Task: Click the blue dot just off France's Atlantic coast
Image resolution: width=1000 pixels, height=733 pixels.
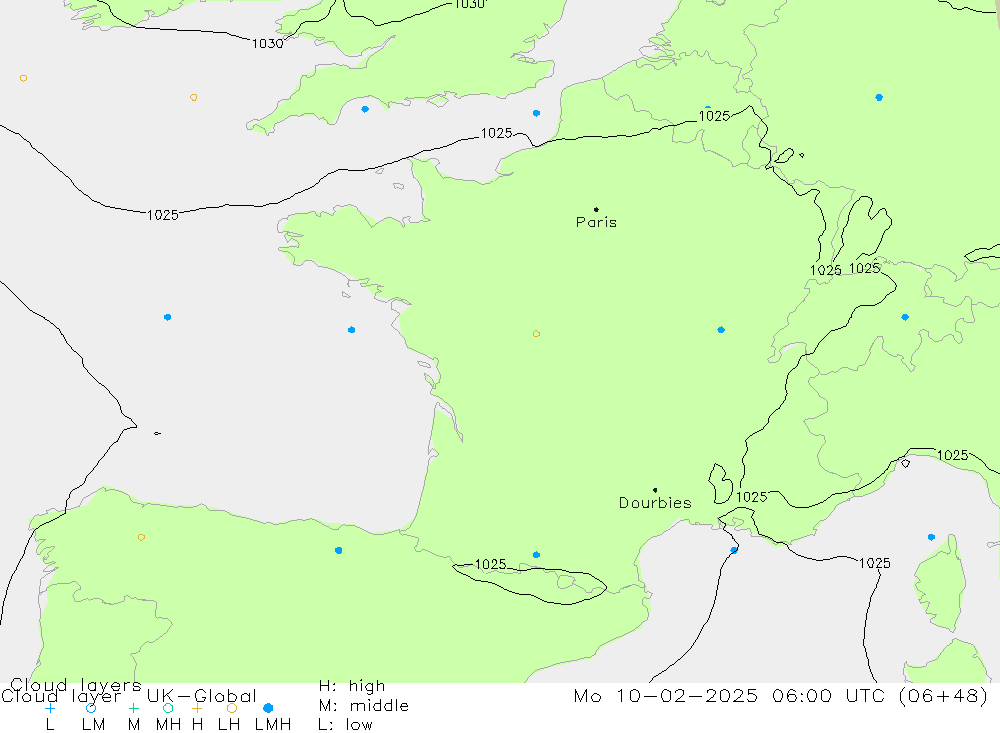Action: (x=351, y=330)
